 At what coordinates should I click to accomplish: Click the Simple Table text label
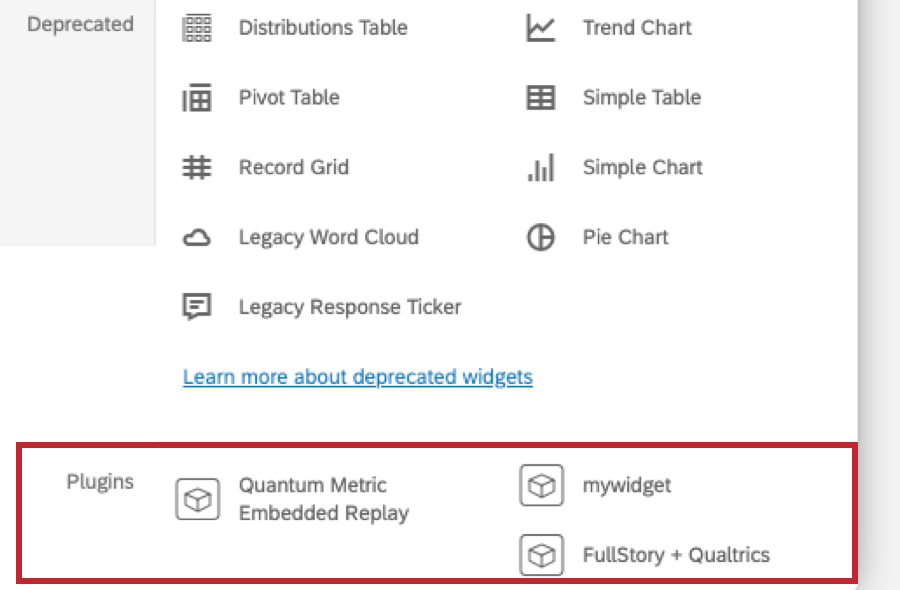(642, 97)
